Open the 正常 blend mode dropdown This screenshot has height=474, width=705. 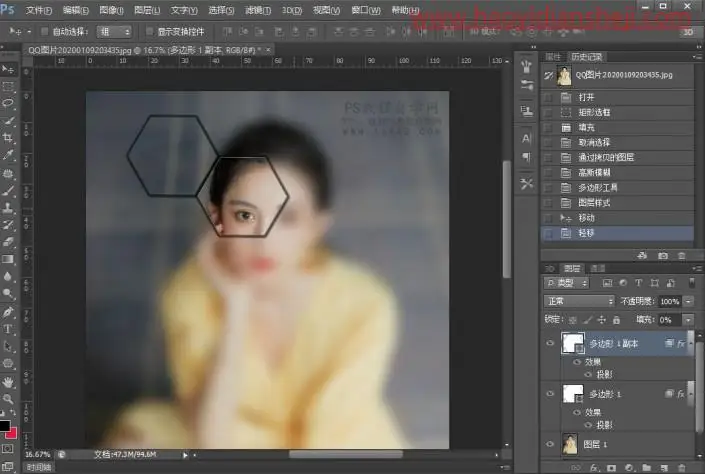[579, 301]
